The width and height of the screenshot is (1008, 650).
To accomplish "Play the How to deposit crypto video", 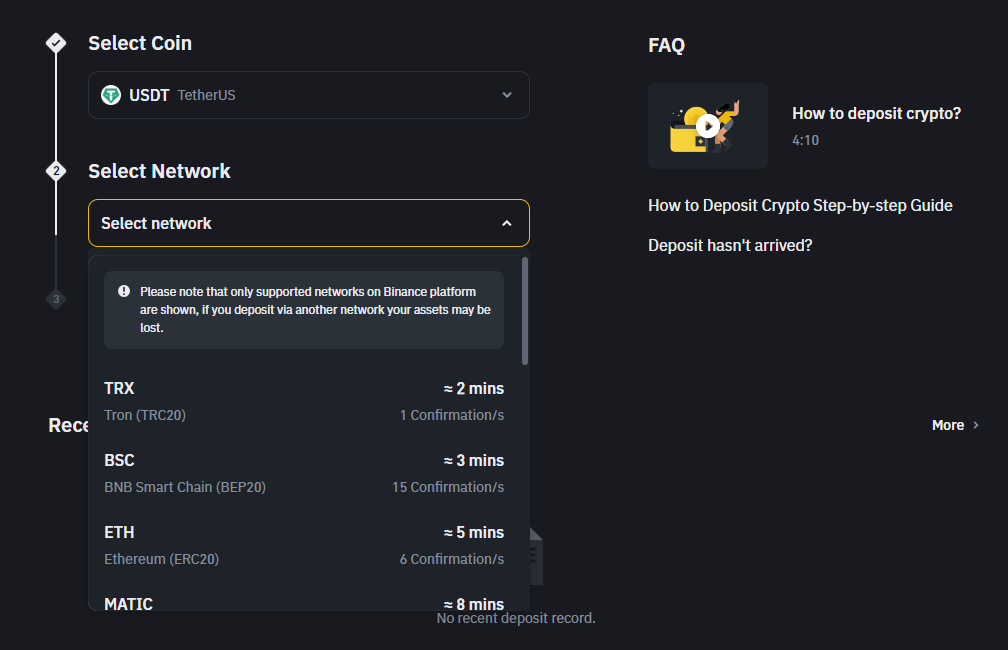I will click(708, 126).
